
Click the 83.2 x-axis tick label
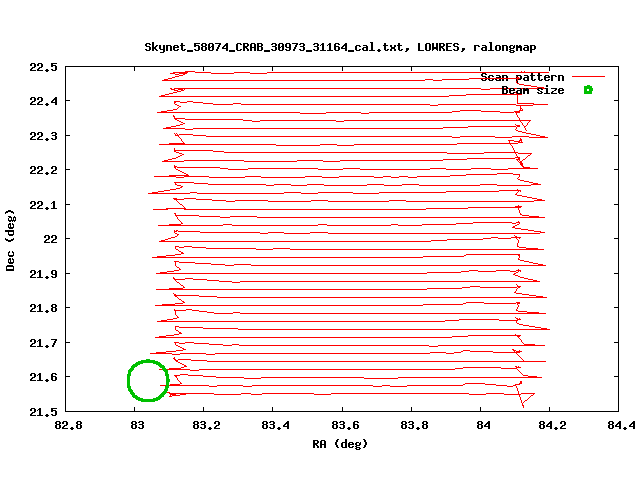pos(207,425)
